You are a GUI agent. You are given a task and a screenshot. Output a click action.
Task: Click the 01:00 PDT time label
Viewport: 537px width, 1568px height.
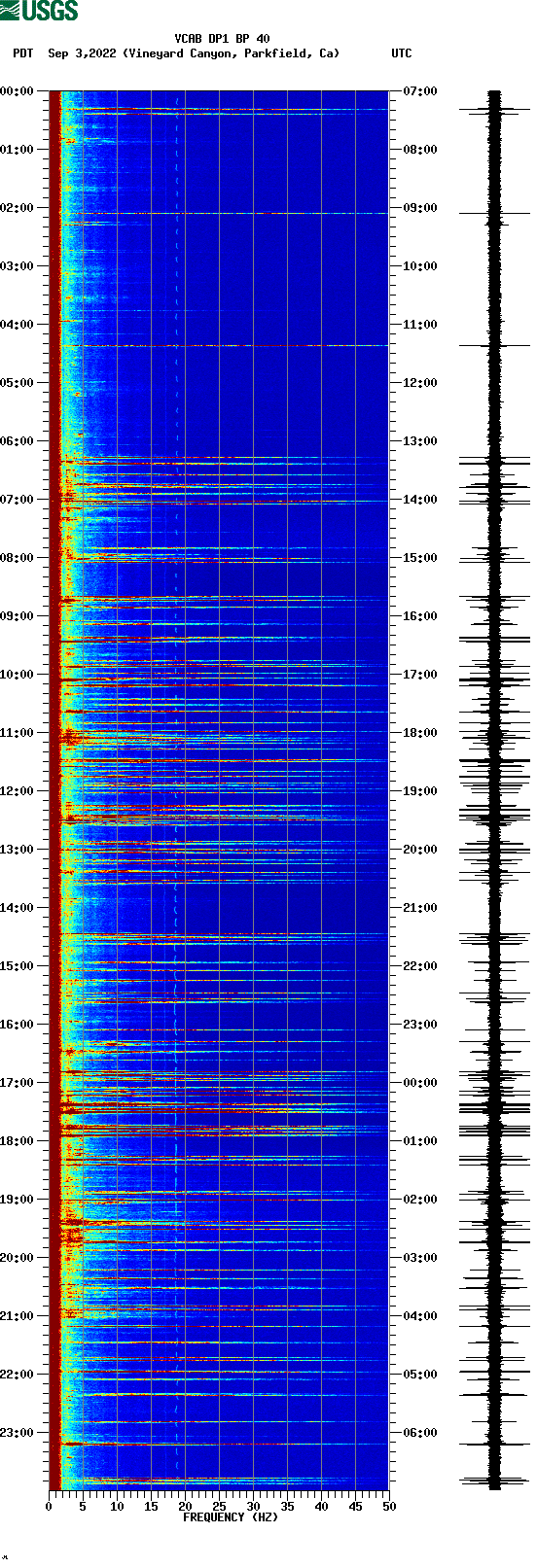pyautogui.click(x=18, y=150)
